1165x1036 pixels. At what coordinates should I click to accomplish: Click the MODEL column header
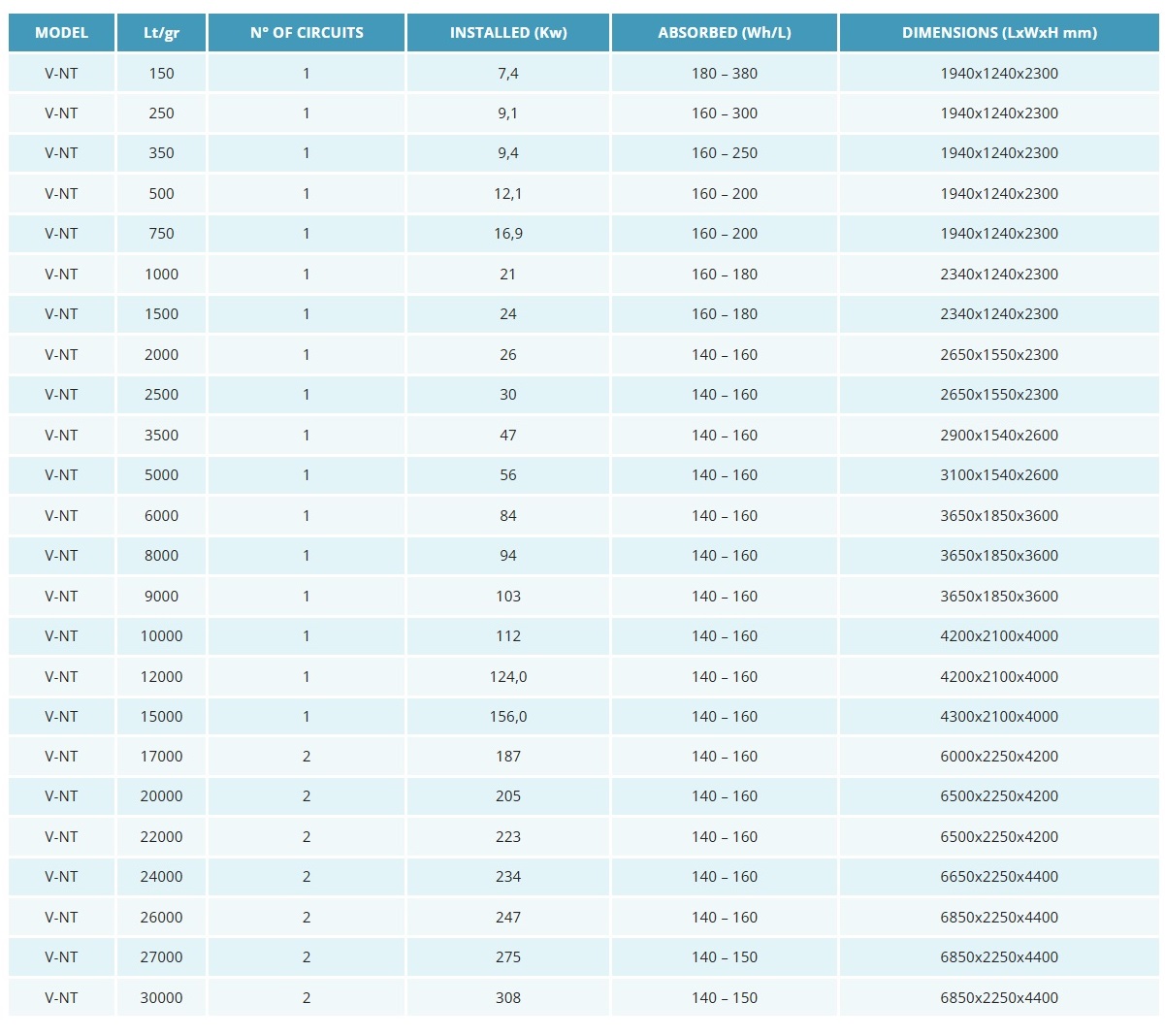tap(61, 33)
